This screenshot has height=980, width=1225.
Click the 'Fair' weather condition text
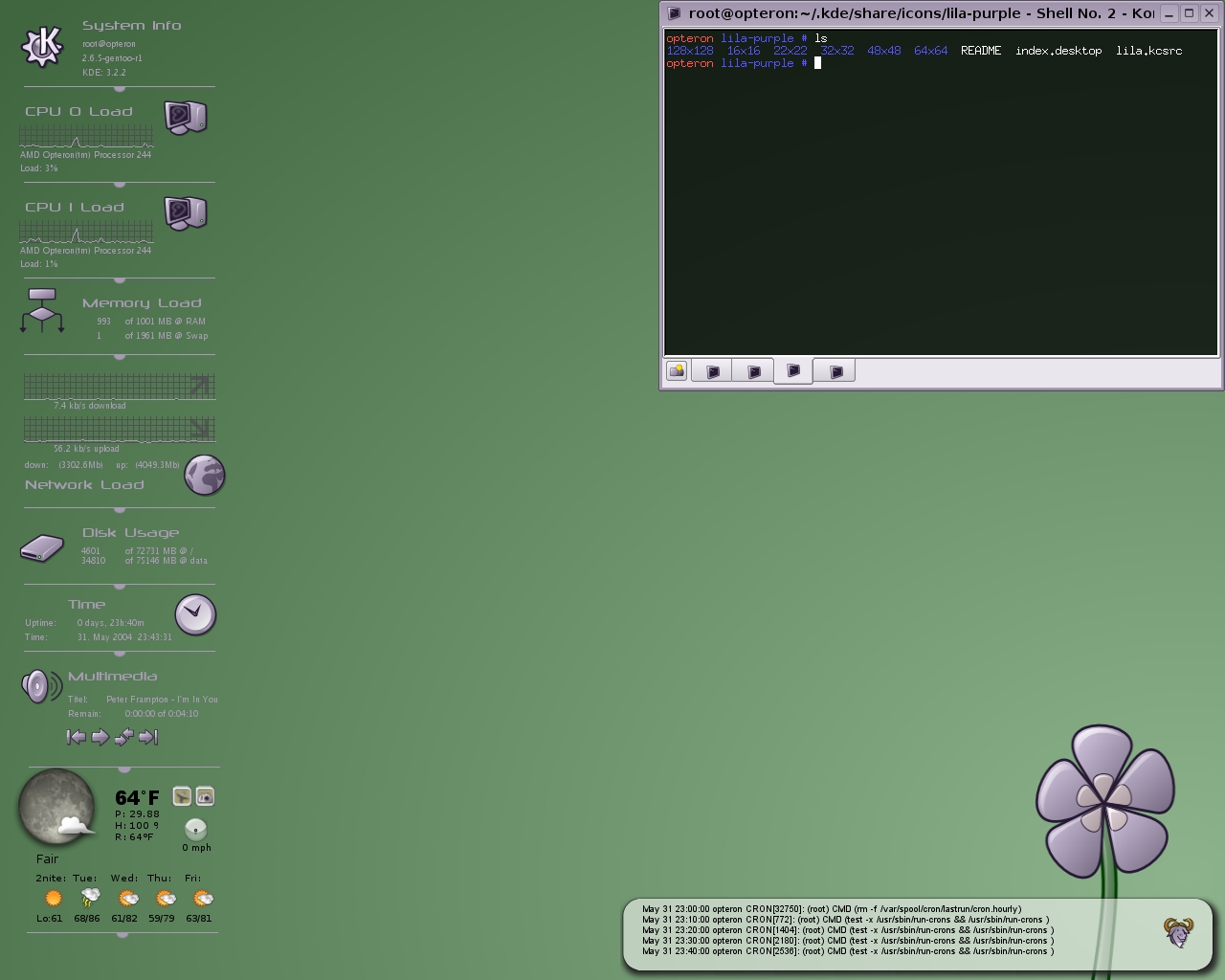tap(47, 858)
